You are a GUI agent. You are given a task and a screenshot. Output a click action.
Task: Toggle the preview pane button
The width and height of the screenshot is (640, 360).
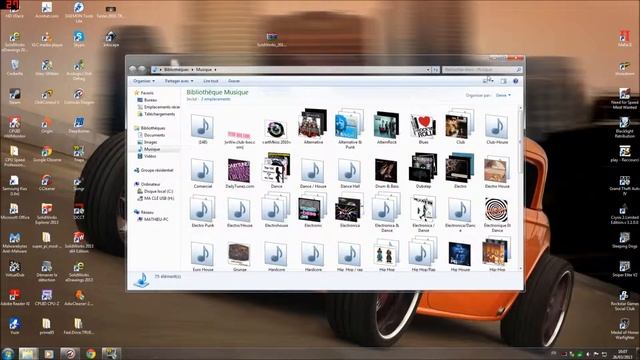(504, 81)
